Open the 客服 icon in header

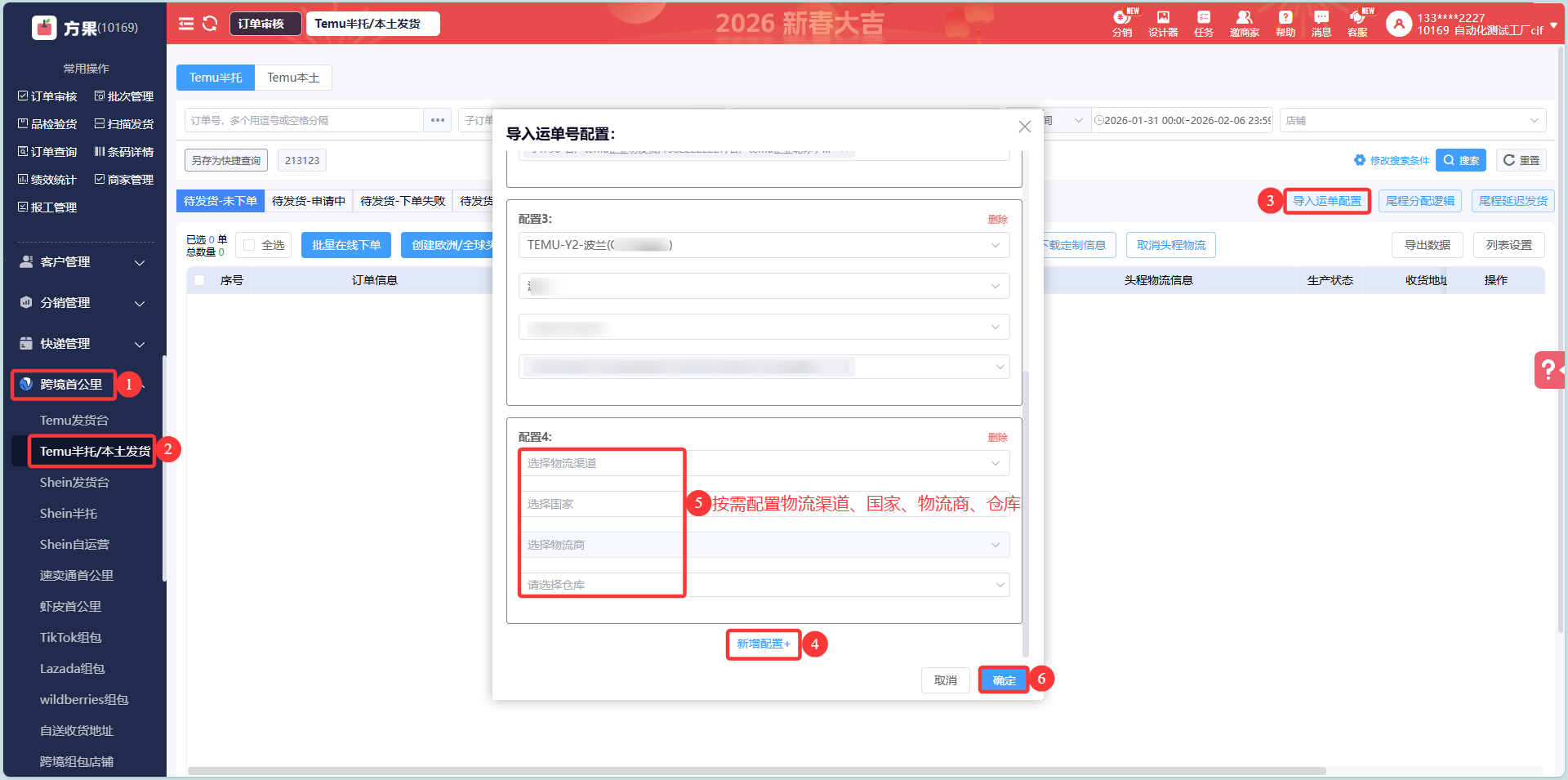click(1357, 23)
